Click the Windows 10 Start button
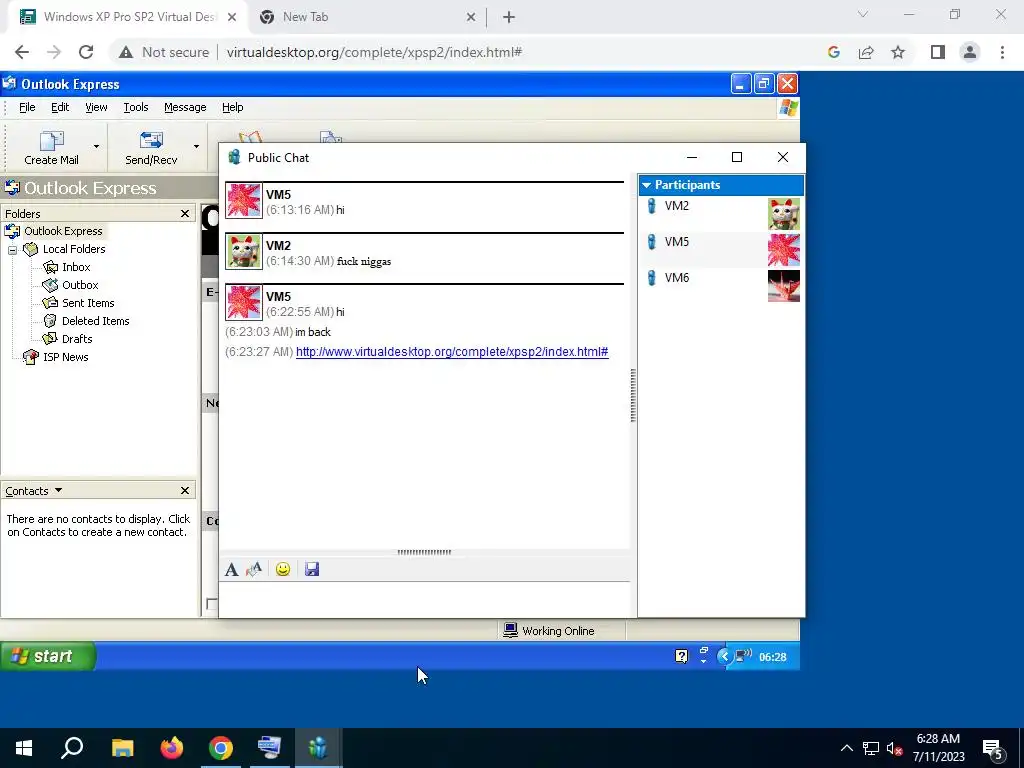 click(24, 748)
